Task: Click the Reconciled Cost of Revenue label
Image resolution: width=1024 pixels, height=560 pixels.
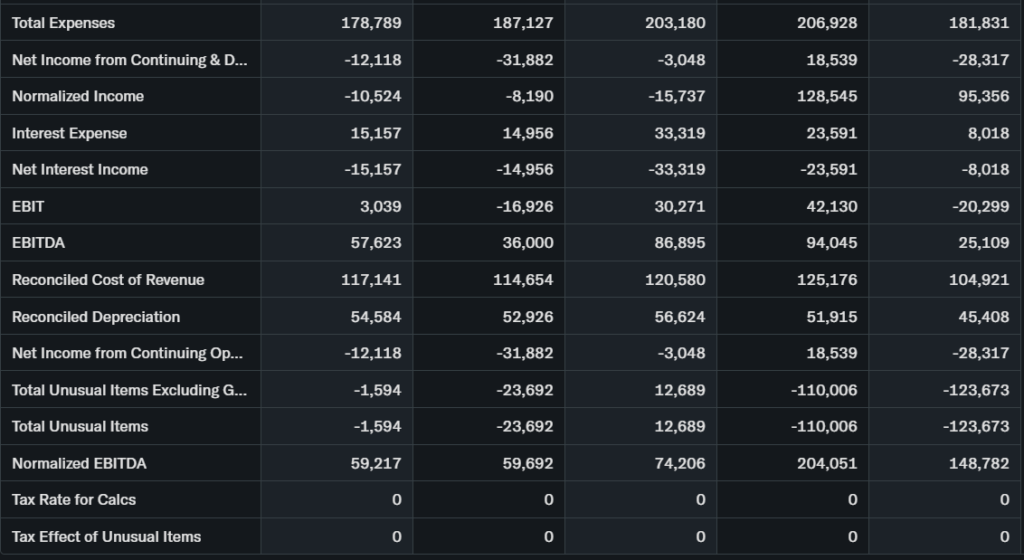Action: [x=108, y=280]
